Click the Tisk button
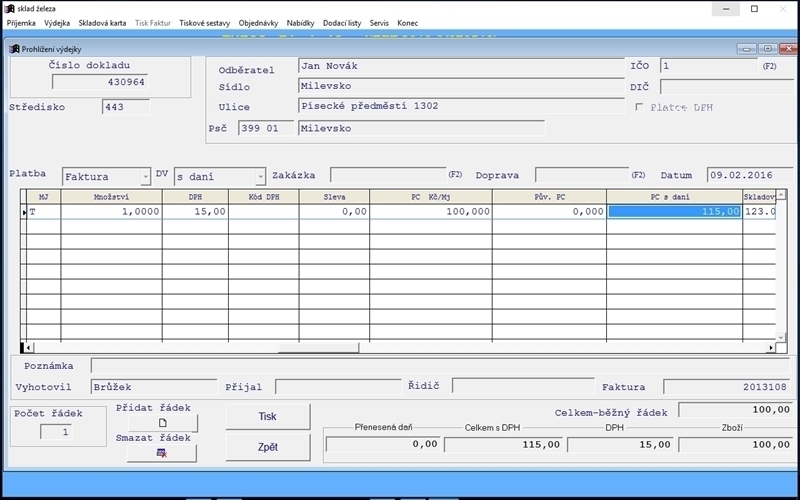This screenshot has height=500, width=800. pyautogui.click(x=267, y=416)
